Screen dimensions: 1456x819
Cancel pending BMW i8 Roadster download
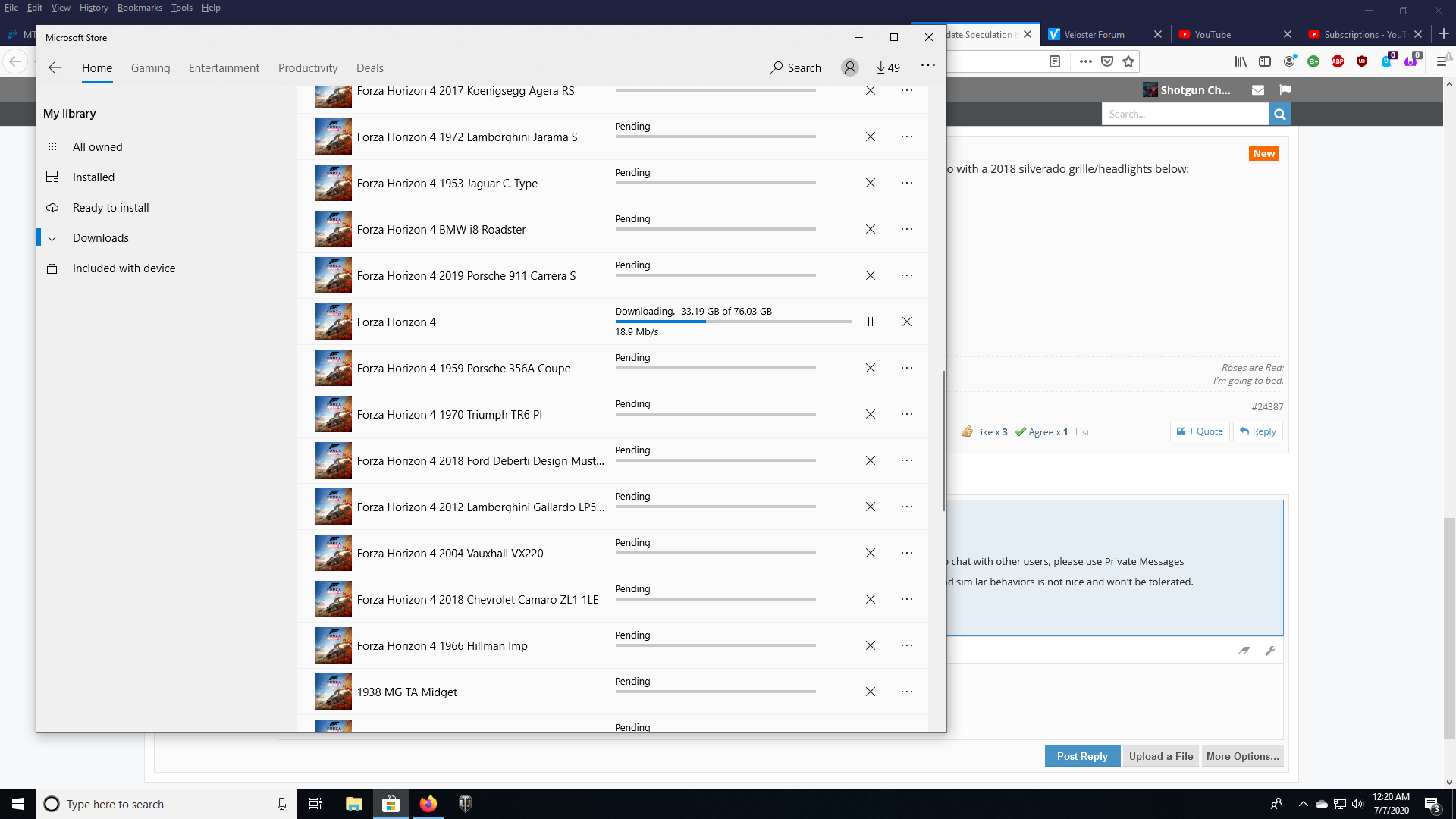click(871, 229)
